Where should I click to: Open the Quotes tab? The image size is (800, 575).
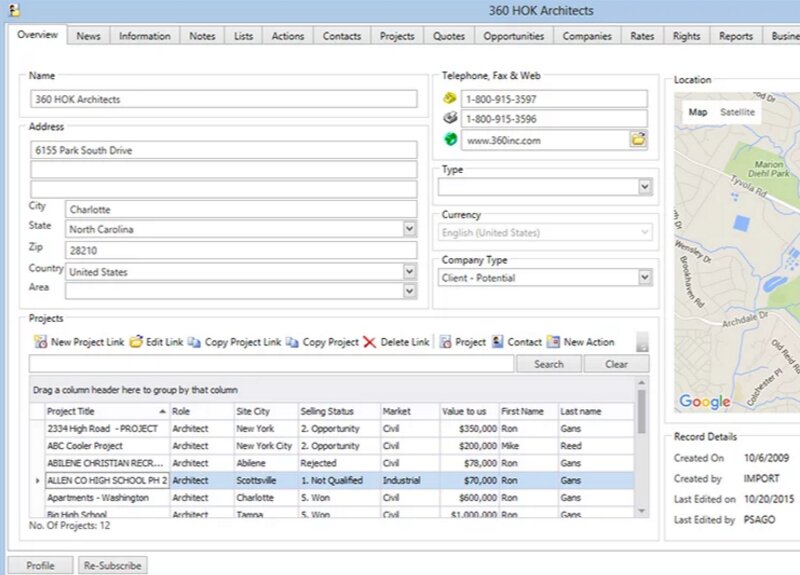coord(449,36)
